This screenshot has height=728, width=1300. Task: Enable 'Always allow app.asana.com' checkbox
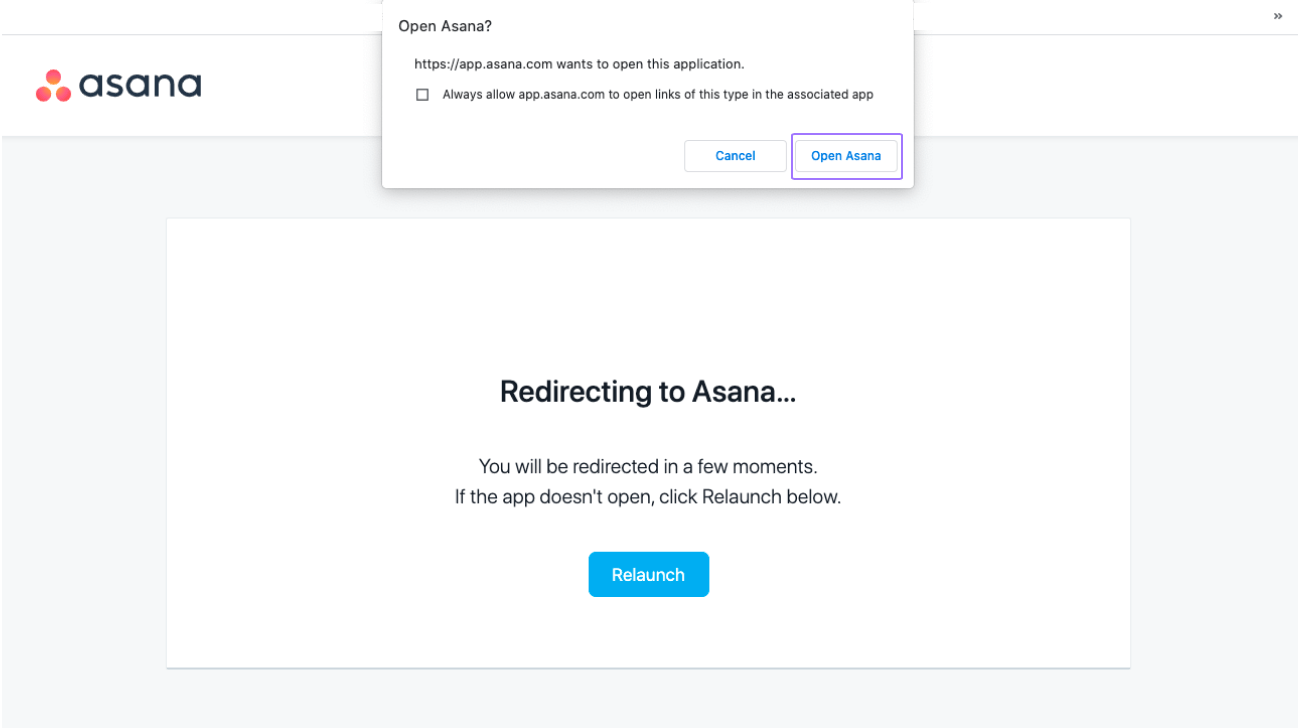click(422, 94)
